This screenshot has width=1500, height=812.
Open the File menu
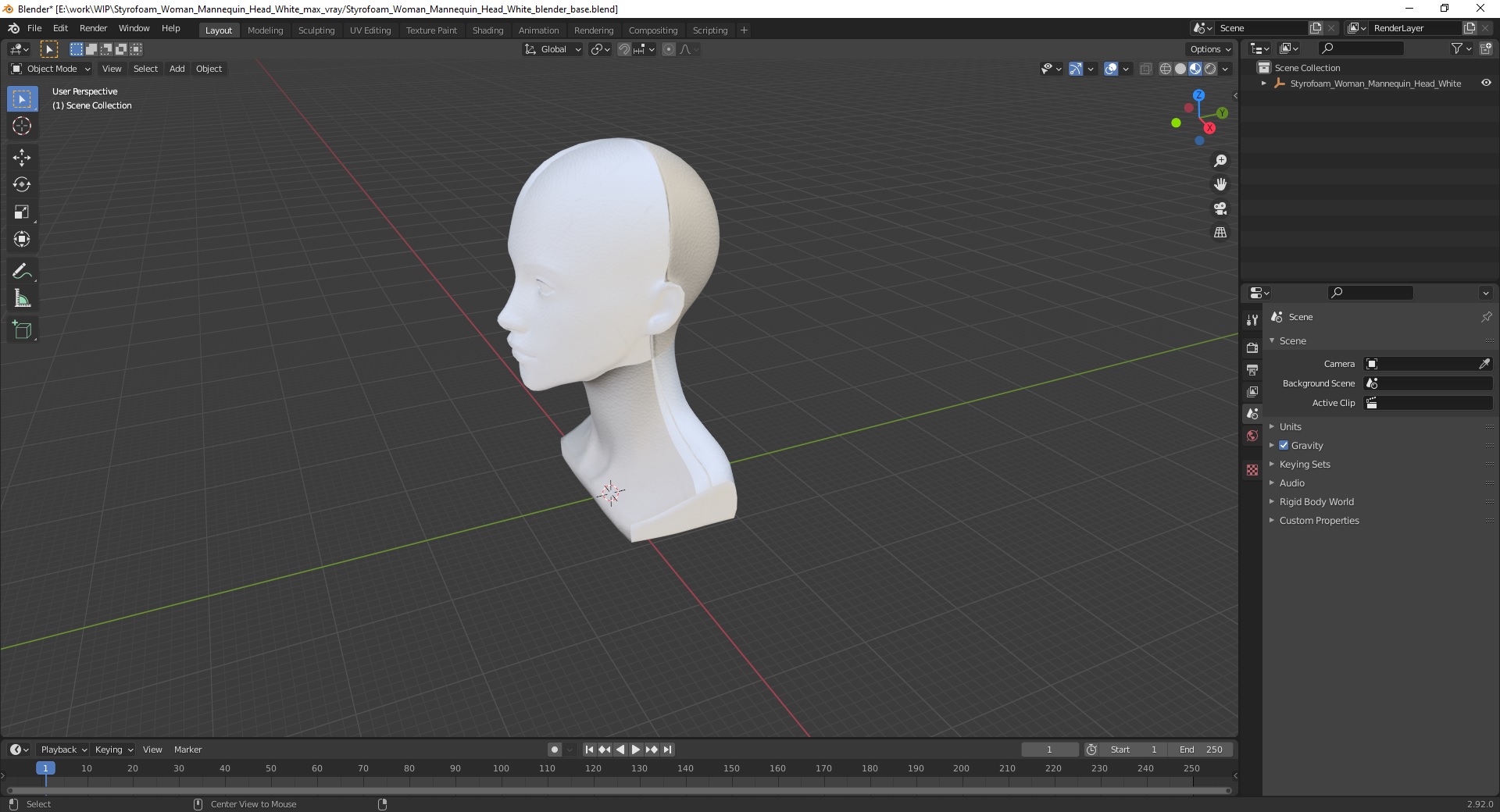34,28
